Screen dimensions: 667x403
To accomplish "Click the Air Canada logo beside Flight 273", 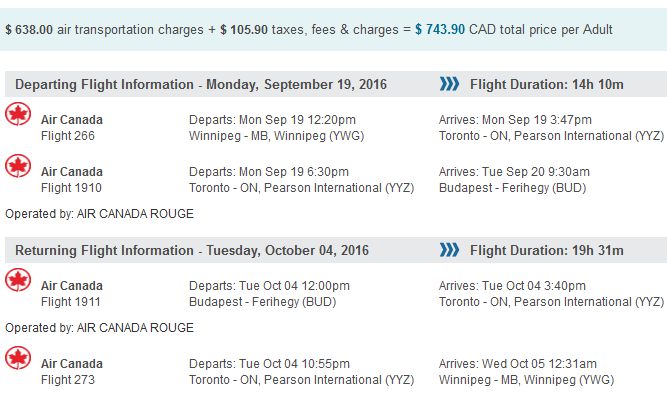I will tap(18, 358).
